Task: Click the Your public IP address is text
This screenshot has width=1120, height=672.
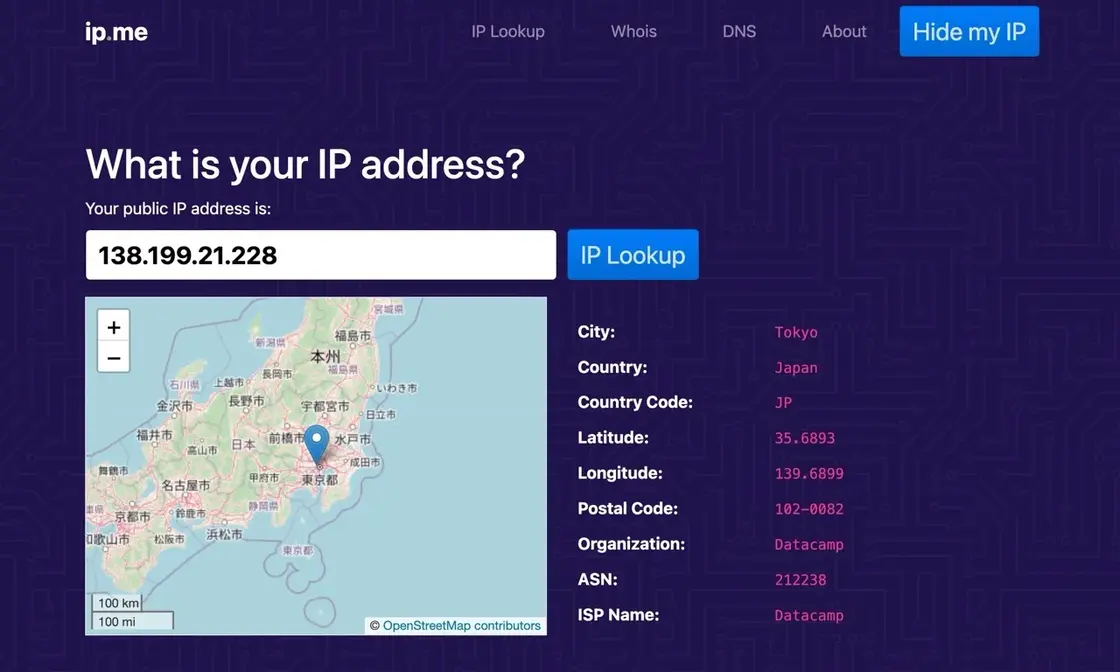Action: pos(178,209)
